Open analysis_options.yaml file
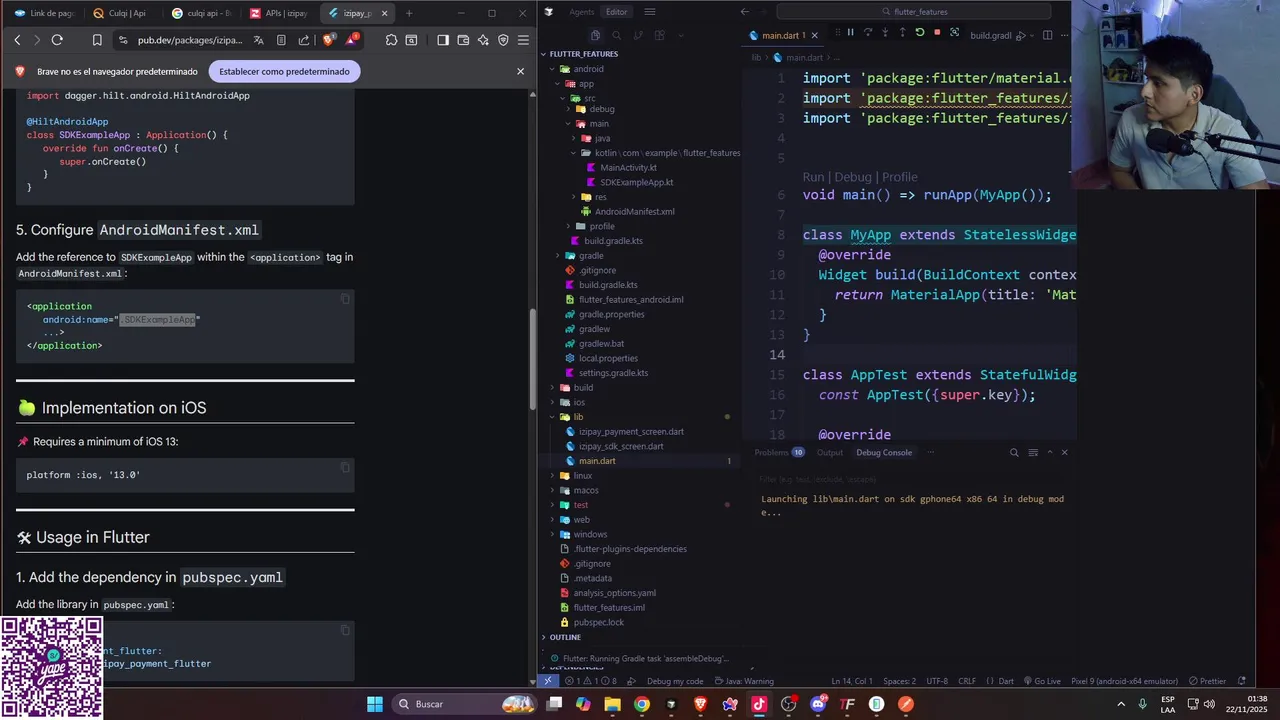Screen dimensions: 1280x720 [614, 593]
